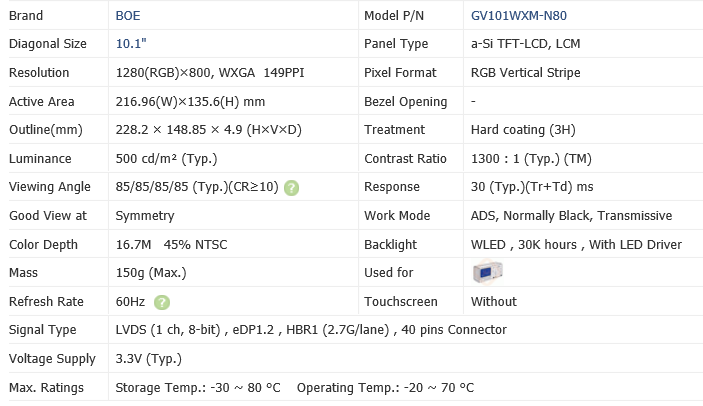Follow the 10.1" diagonal size link
This screenshot has width=703, height=406.
tap(132, 44)
